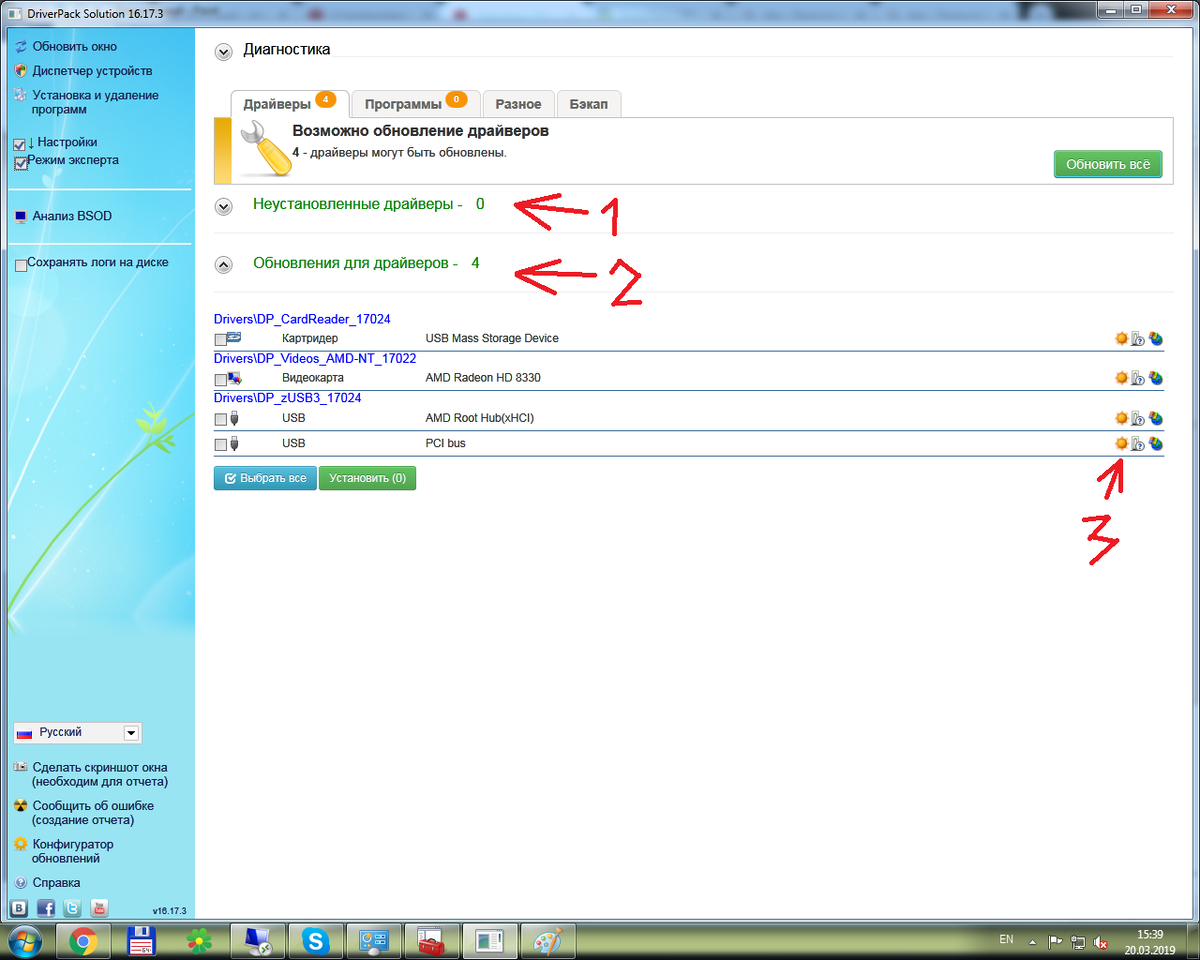The image size is (1200, 960).
Task: Check the PCI bus driver checkbox
Action: pyautogui.click(x=220, y=444)
